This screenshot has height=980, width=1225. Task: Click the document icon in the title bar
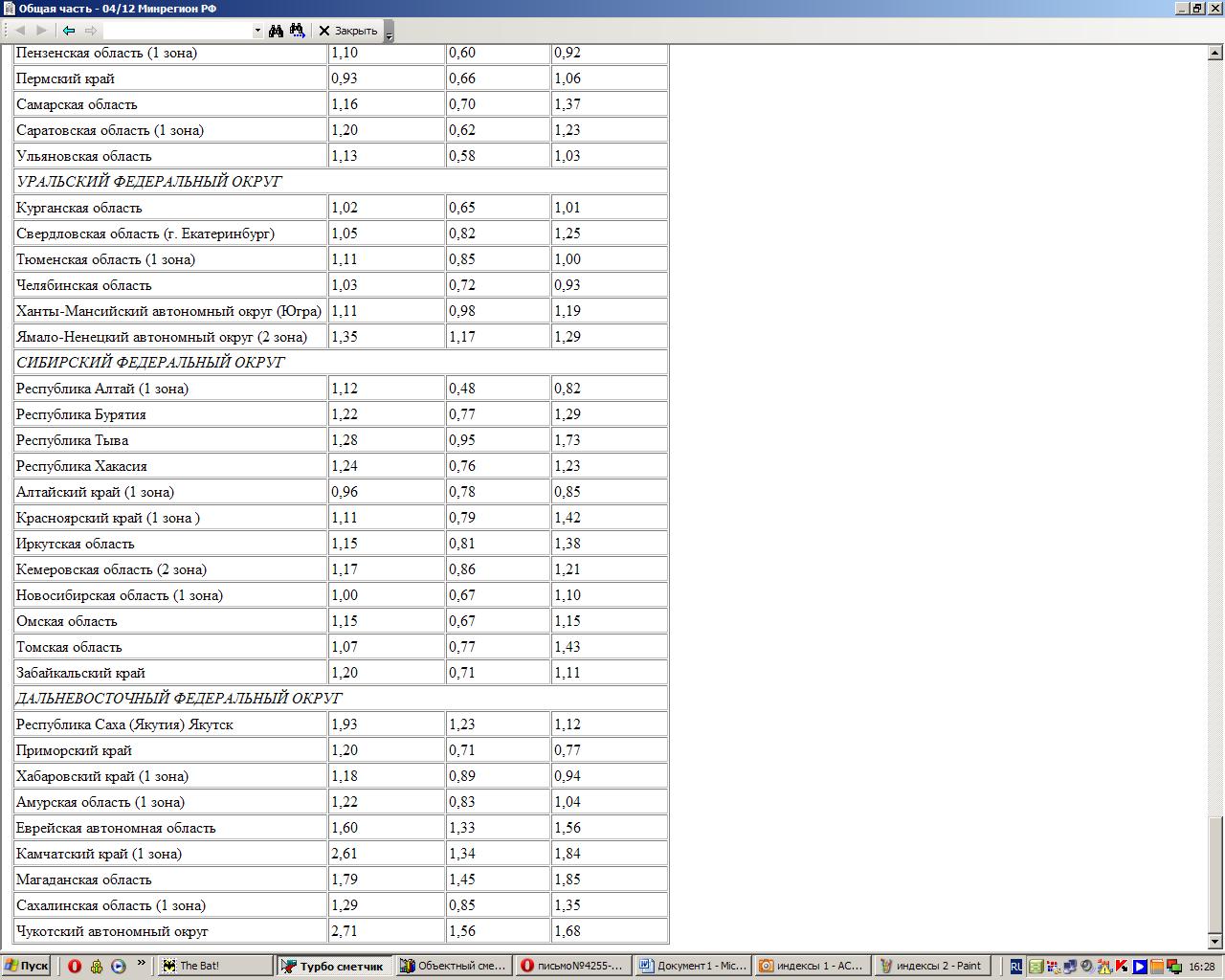10,9
